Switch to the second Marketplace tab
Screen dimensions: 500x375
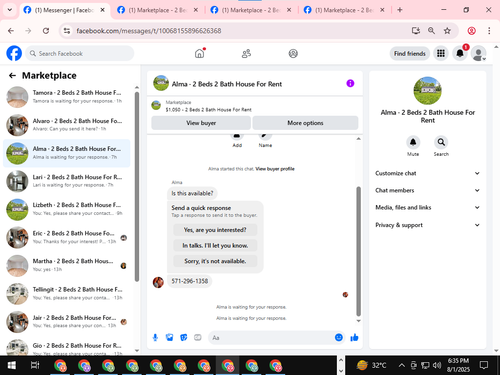point(158,10)
